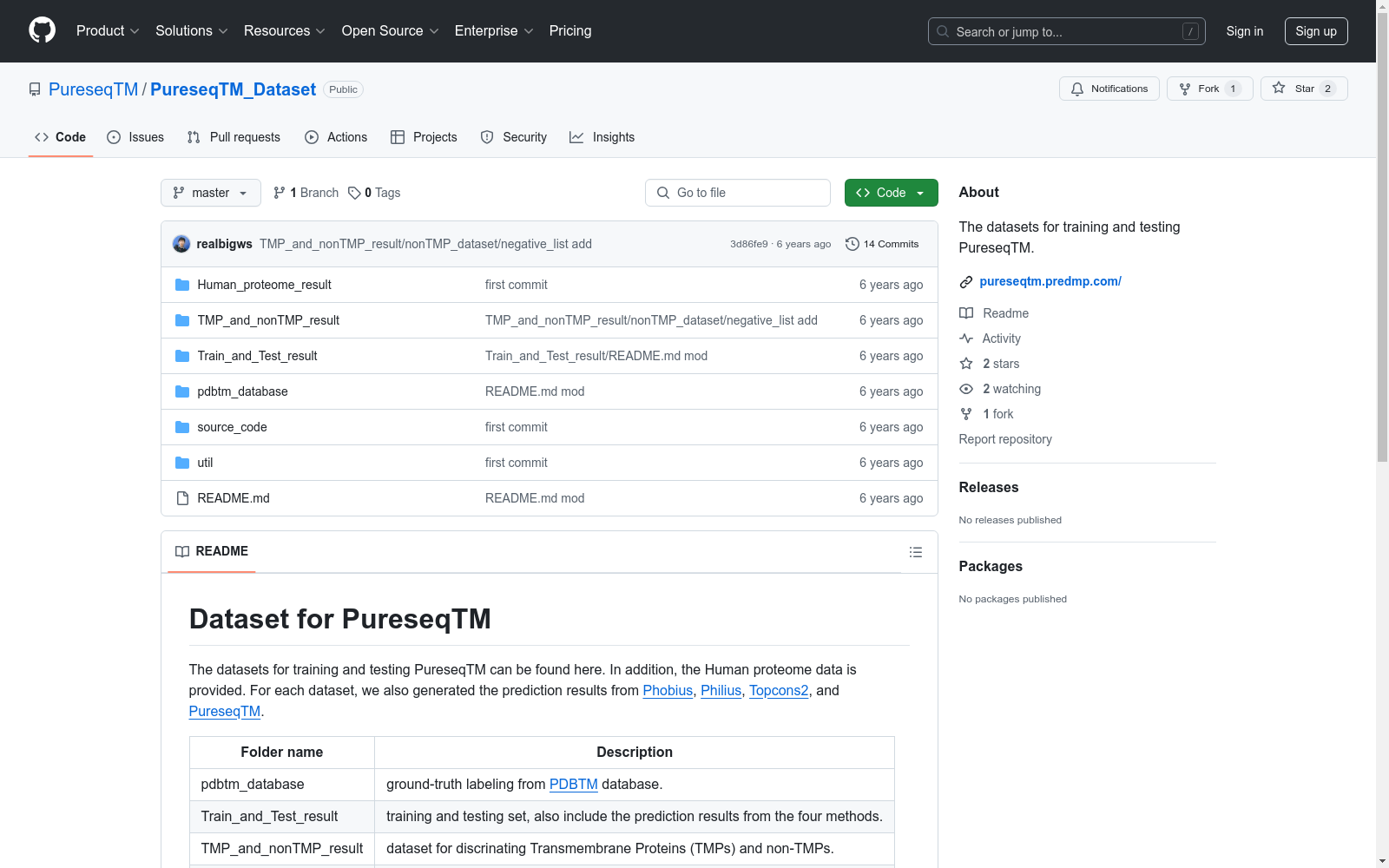Select the Code tab
Image resolution: width=1389 pixels, height=868 pixels.
point(60,137)
